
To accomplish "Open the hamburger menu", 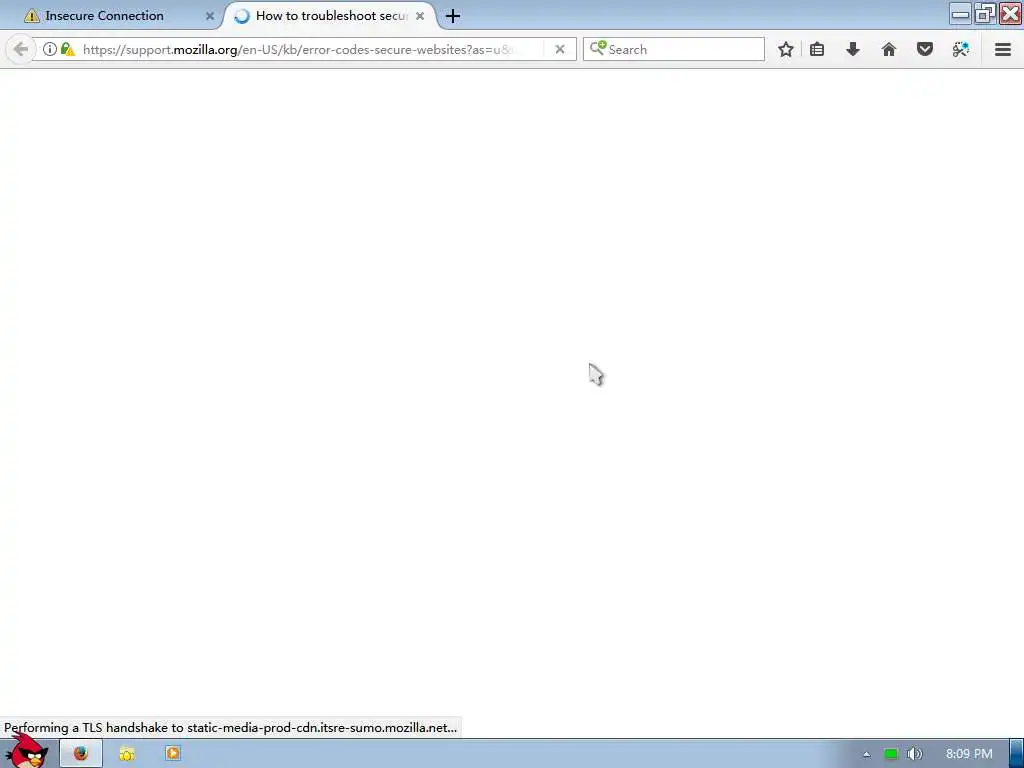I will (x=1003, y=49).
